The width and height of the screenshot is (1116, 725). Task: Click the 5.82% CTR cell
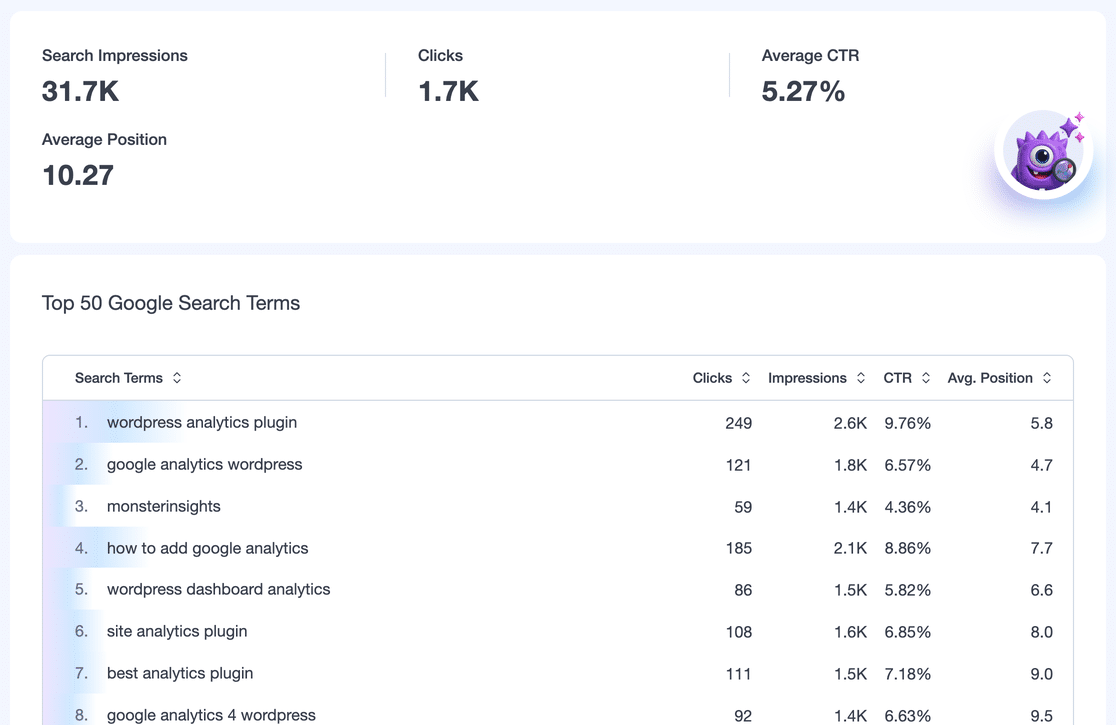coord(907,591)
